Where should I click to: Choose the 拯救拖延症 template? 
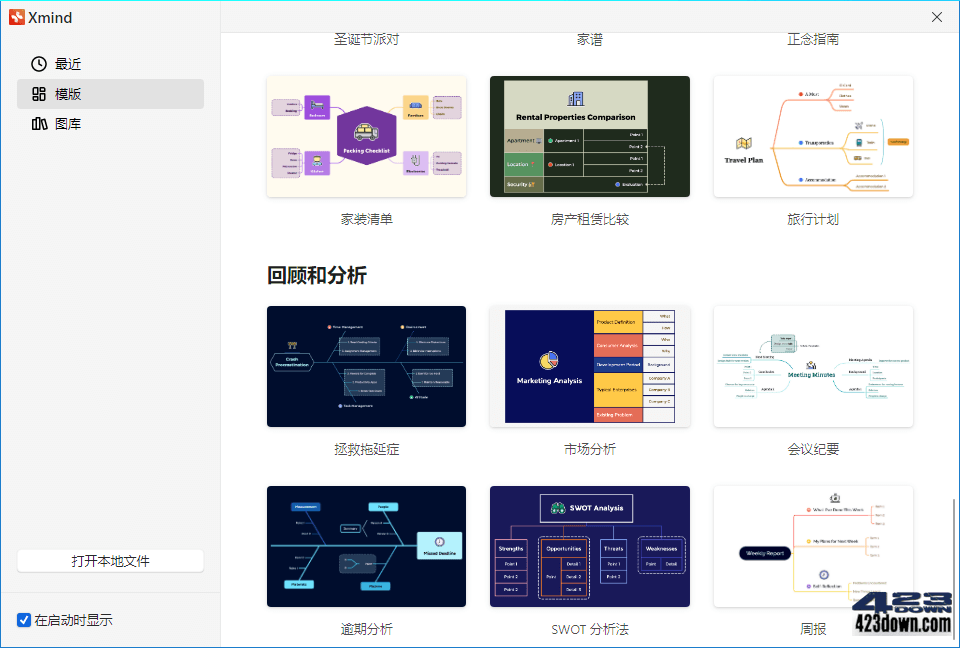click(x=366, y=366)
